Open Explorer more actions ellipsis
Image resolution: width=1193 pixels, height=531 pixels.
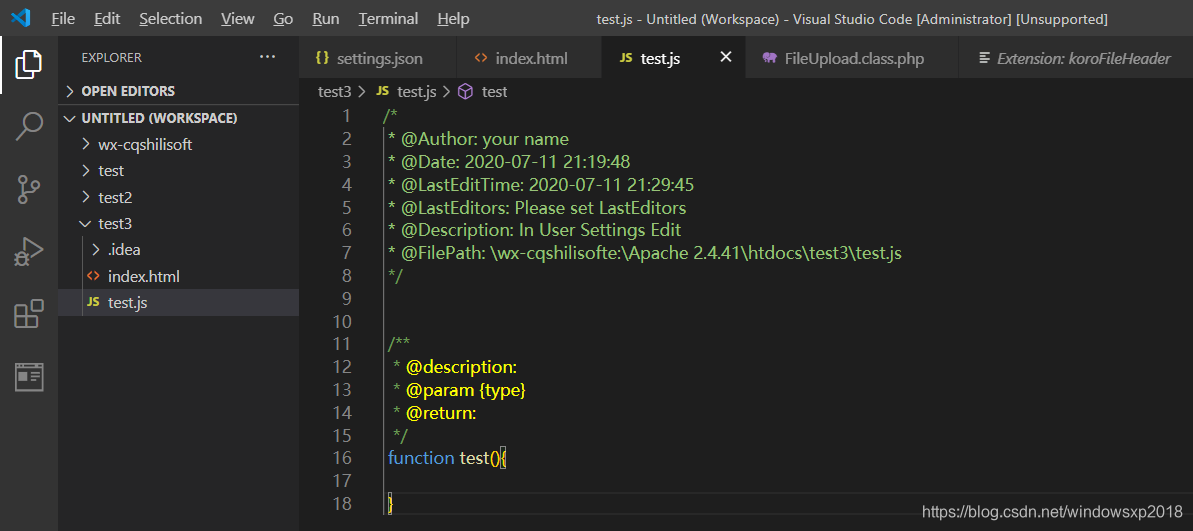click(x=267, y=57)
